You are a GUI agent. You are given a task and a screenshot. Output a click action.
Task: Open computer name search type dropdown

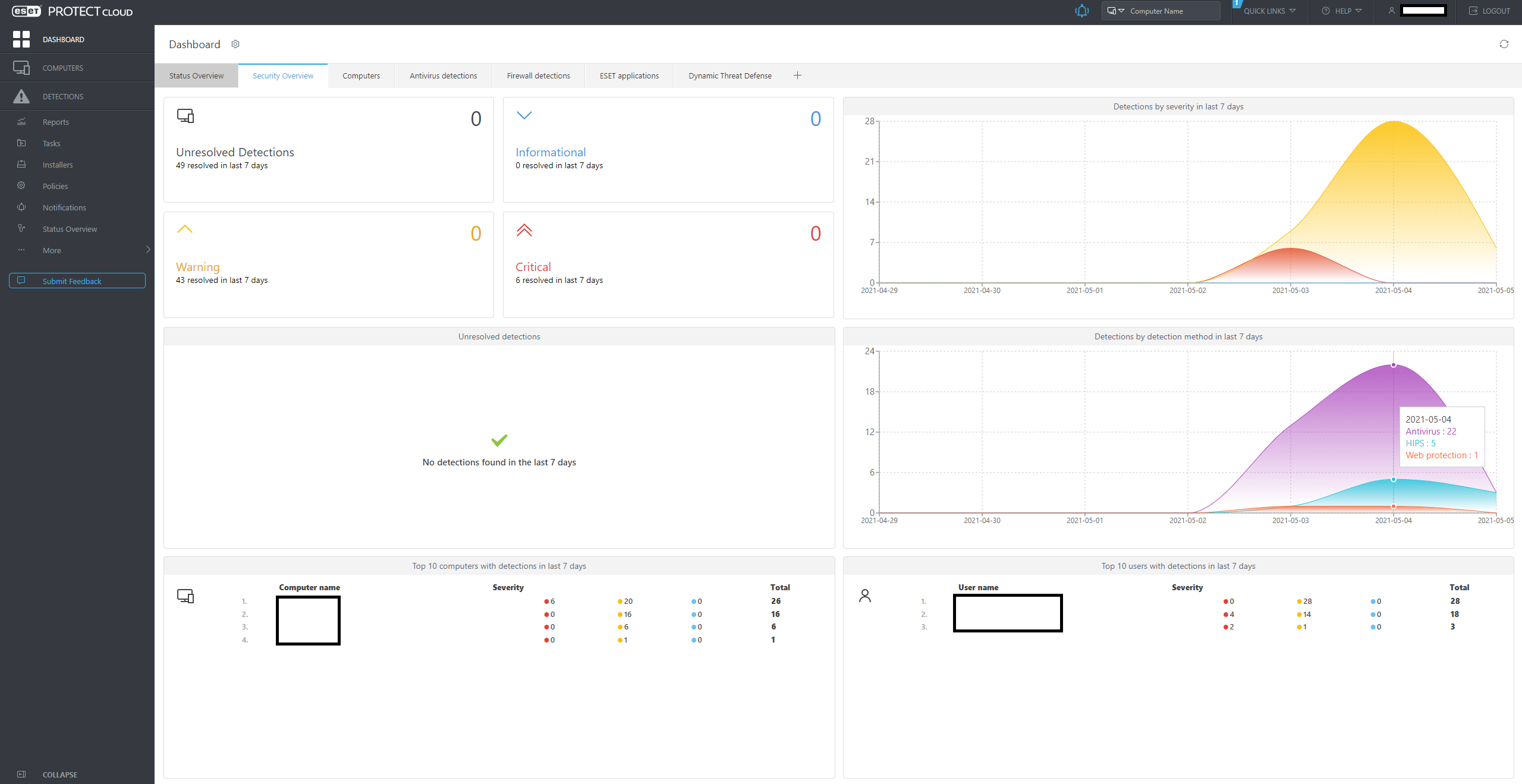(1115, 11)
